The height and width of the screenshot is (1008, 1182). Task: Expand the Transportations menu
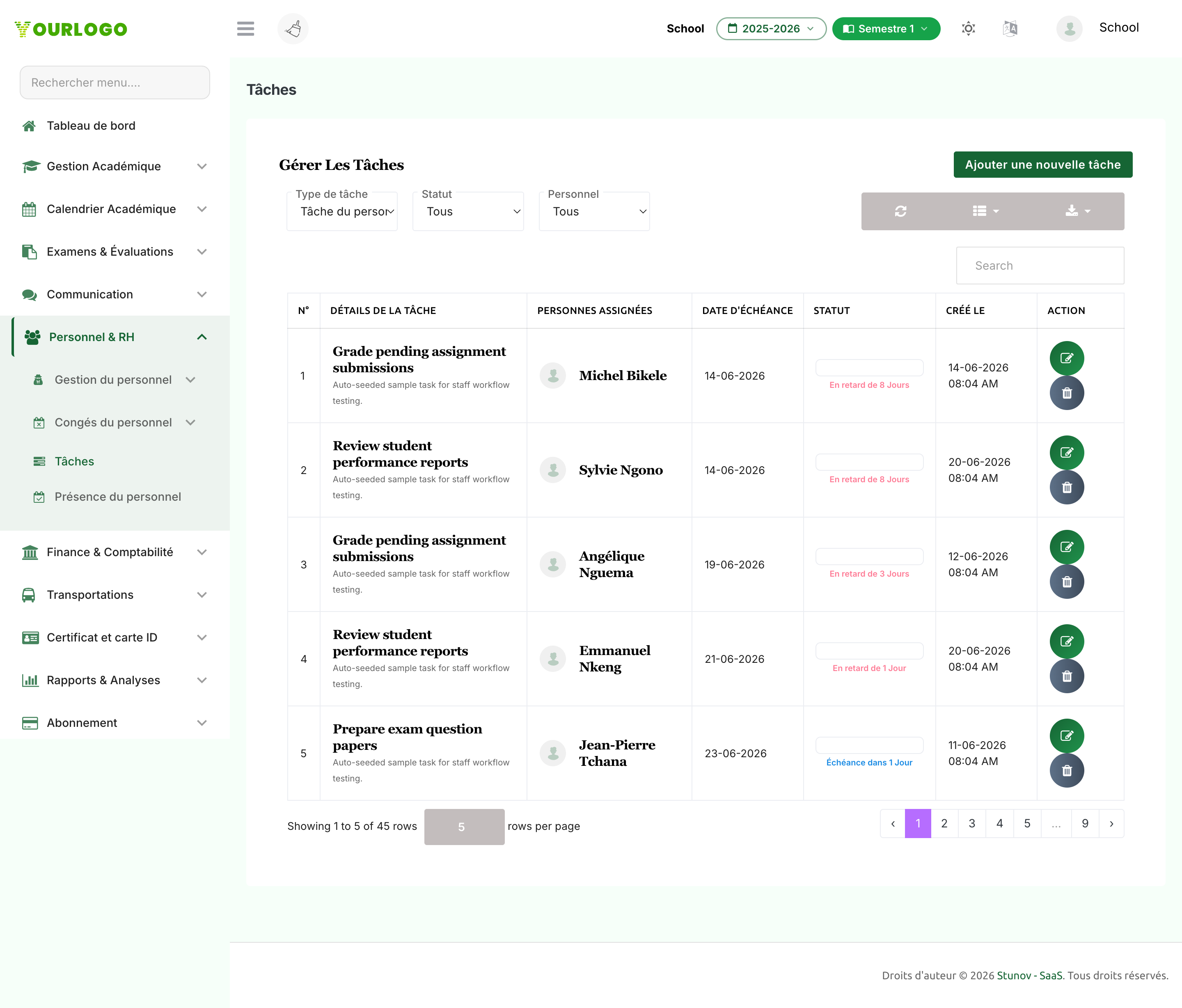pos(115,595)
